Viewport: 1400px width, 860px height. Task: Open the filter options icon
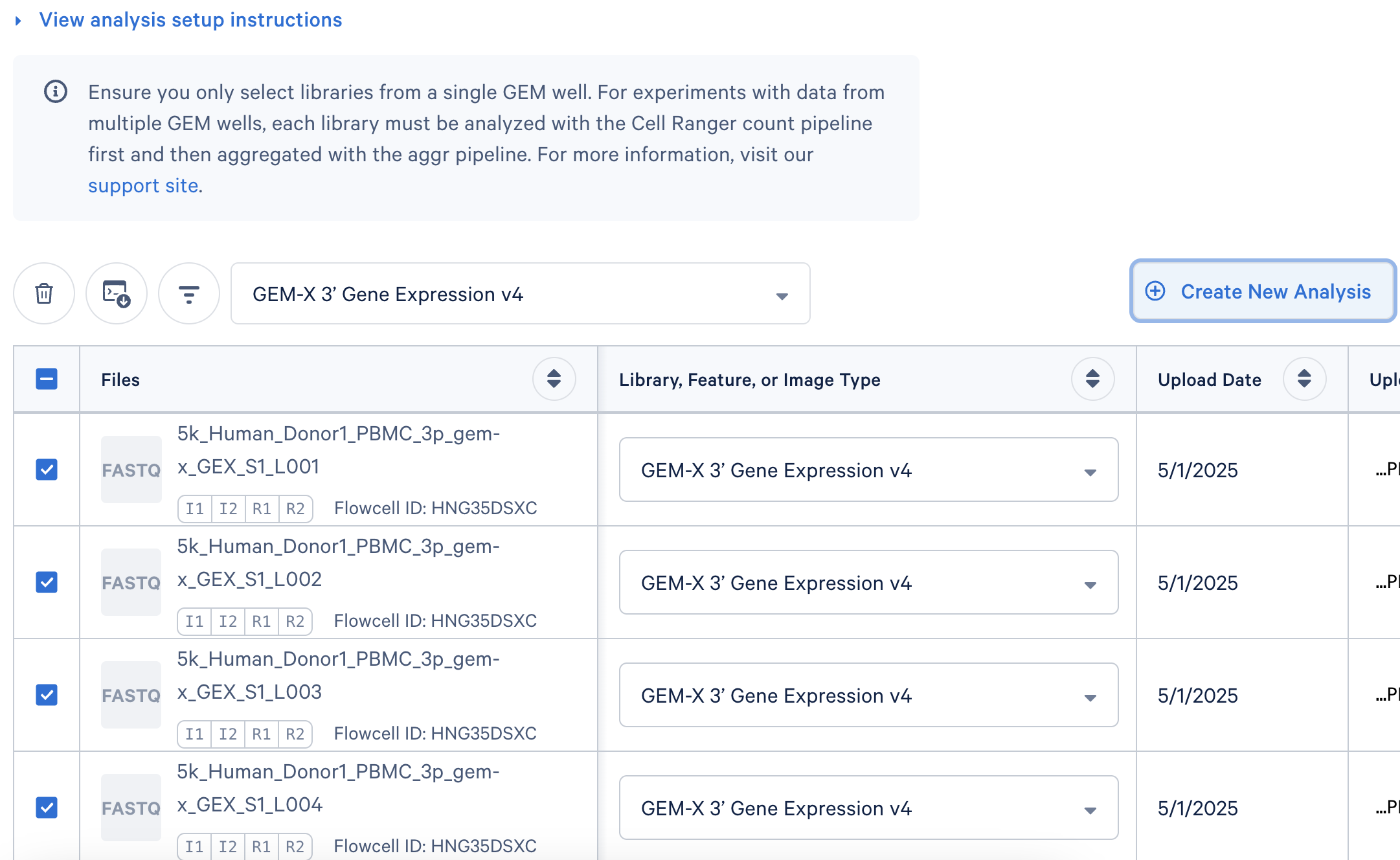[x=189, y=293]
